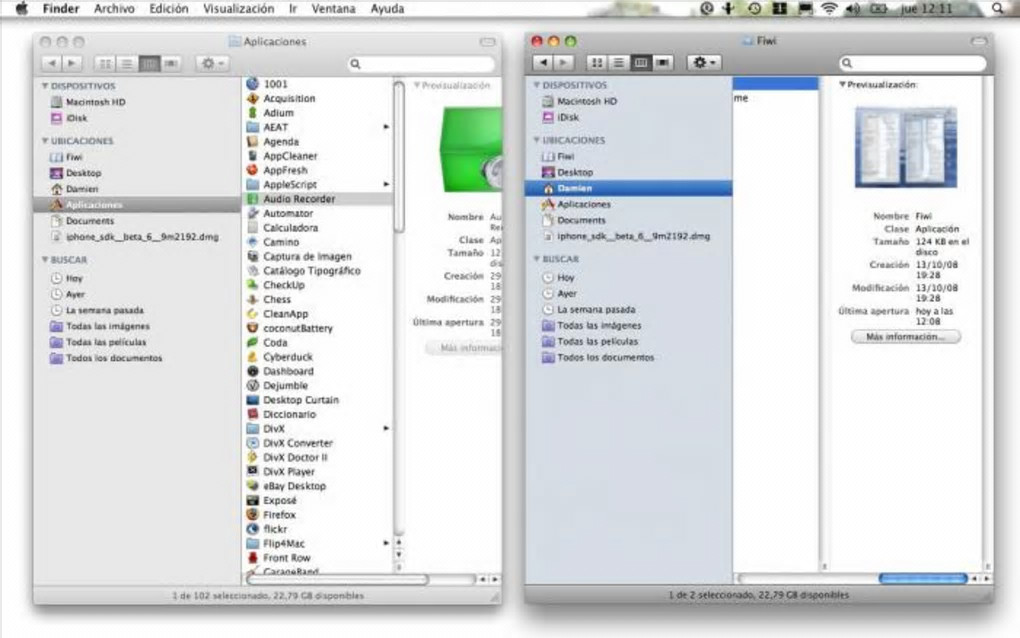Collapse BUSCAR section in Fiwi window
Screen dimensions: 1020x638
click(537, 259)
